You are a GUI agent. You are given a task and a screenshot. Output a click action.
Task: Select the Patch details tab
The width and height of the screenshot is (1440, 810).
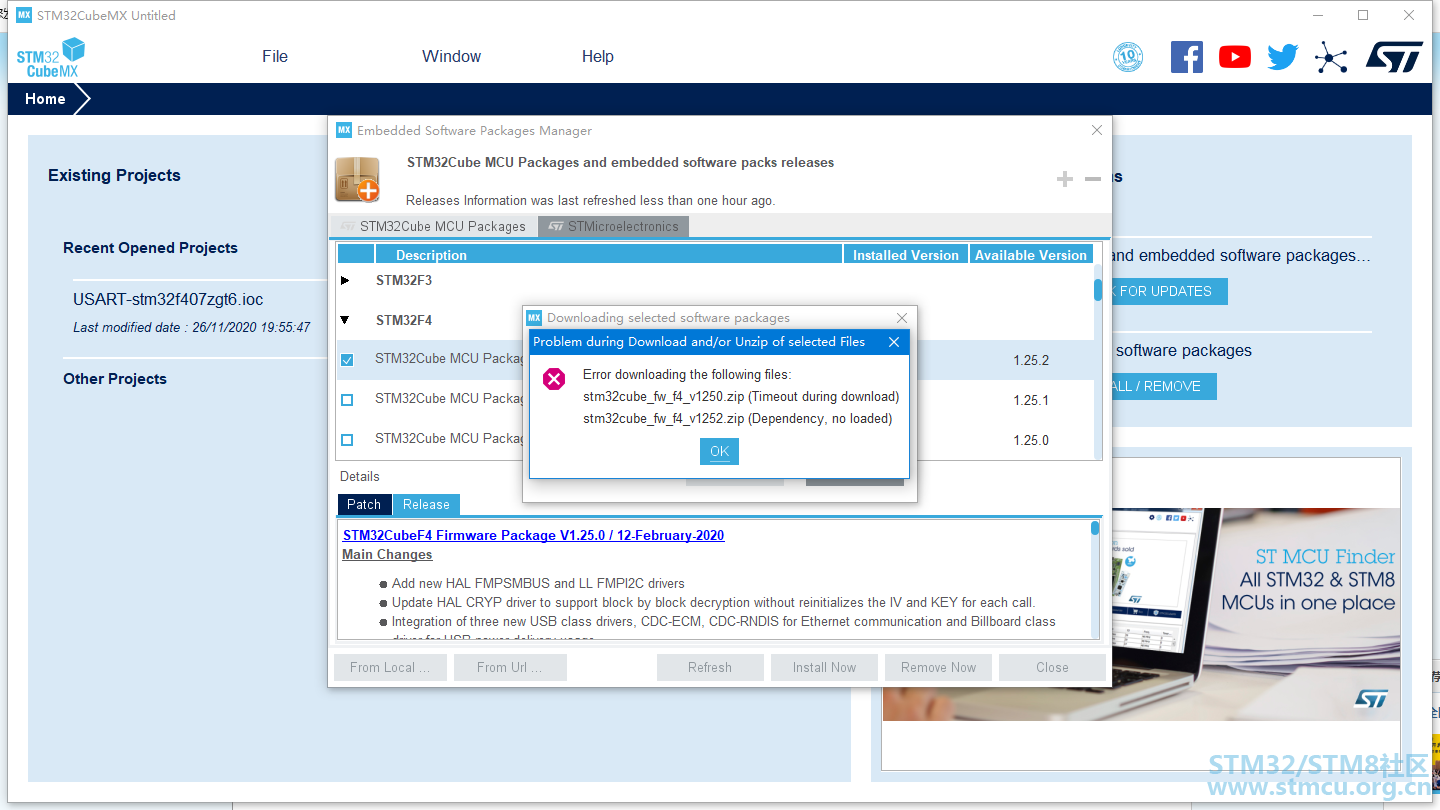click(x=364, y=505)
